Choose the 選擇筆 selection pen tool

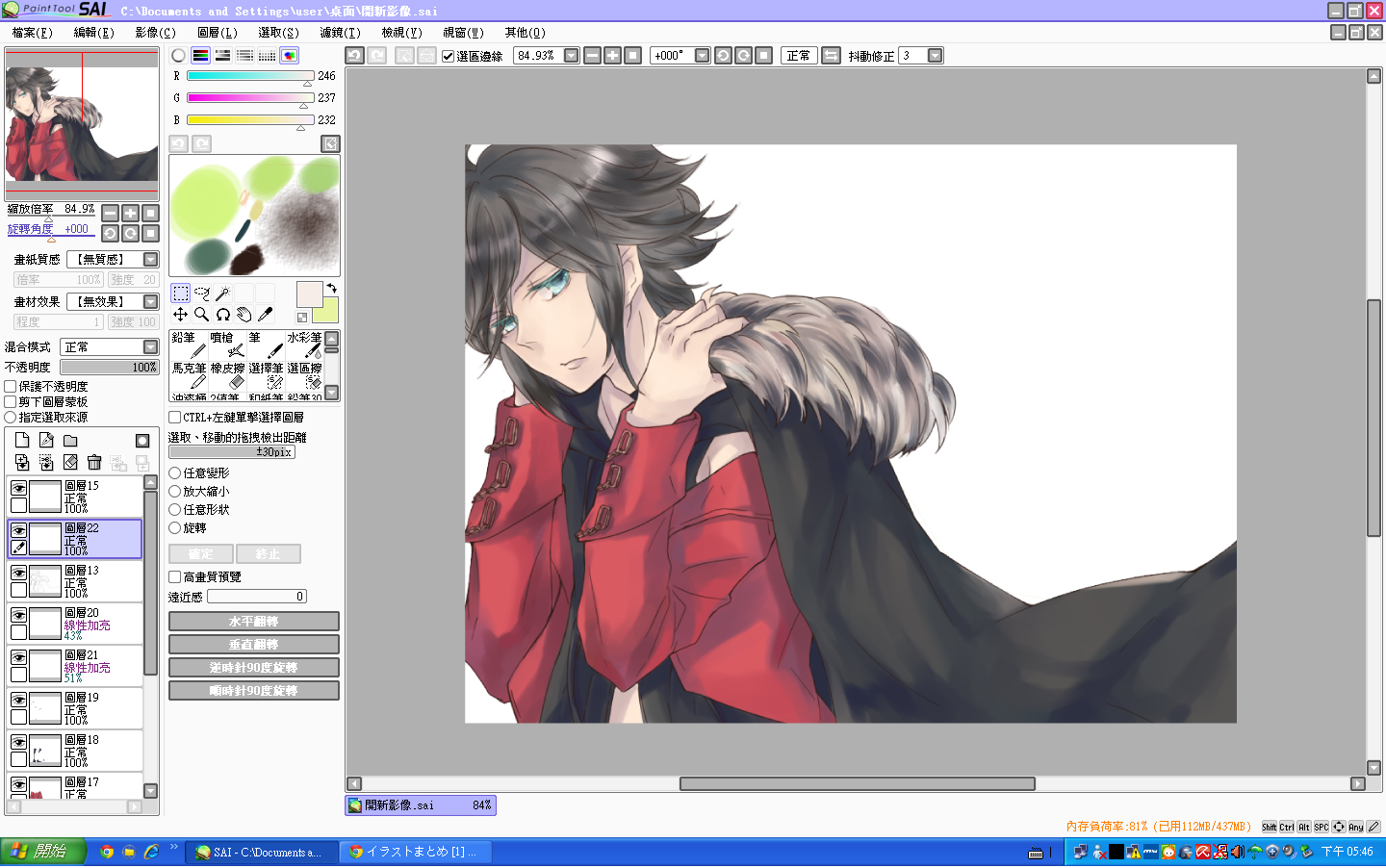266,376
